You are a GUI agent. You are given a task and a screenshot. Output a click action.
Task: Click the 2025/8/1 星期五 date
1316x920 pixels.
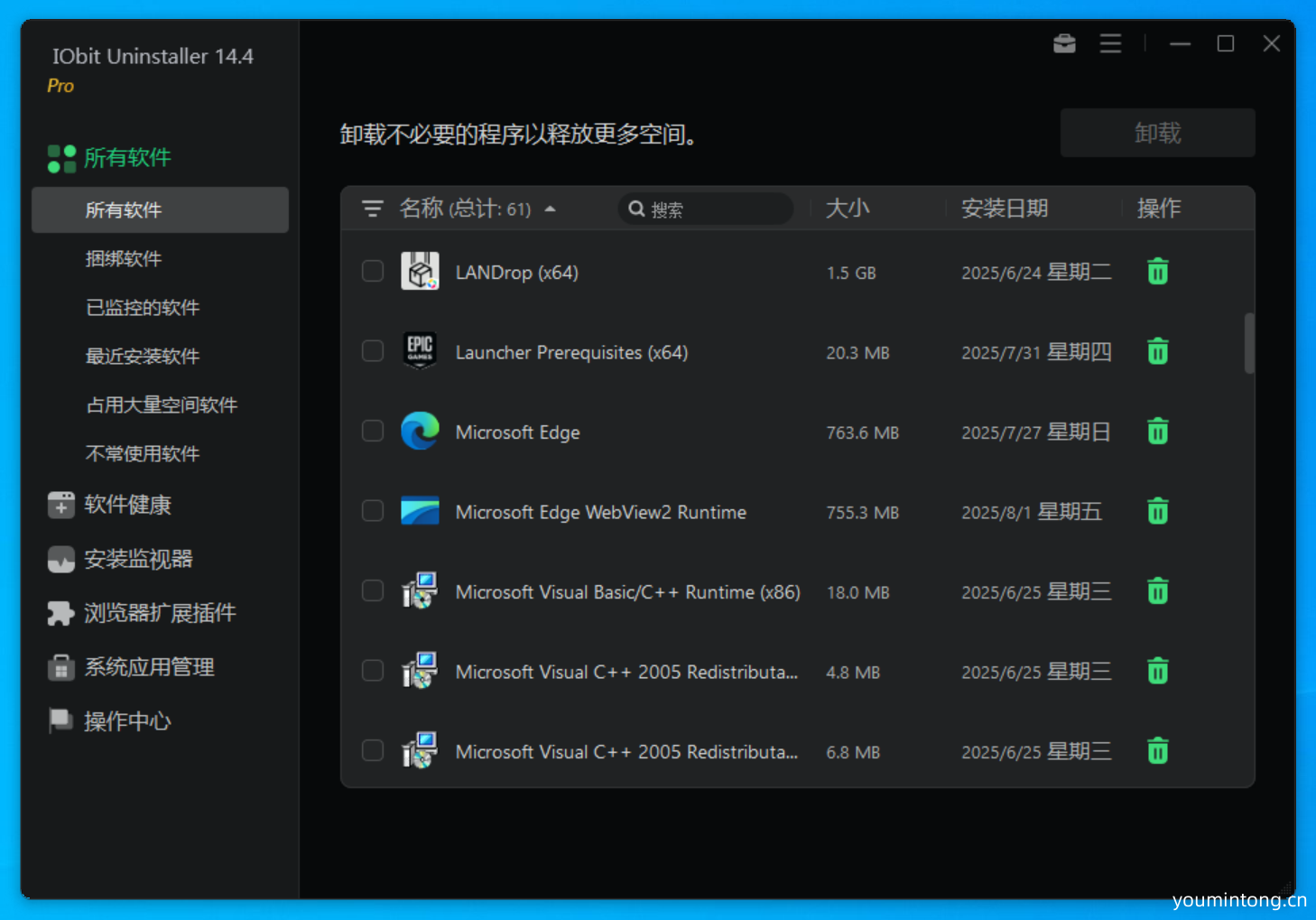[x=1032, y=512]
